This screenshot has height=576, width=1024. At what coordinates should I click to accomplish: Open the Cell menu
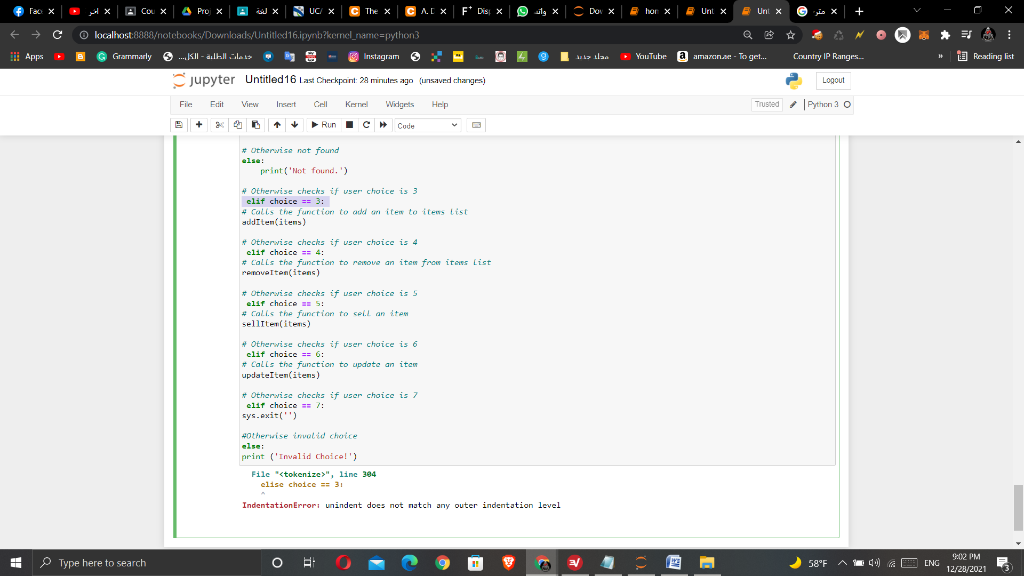[x=320, y=104]
